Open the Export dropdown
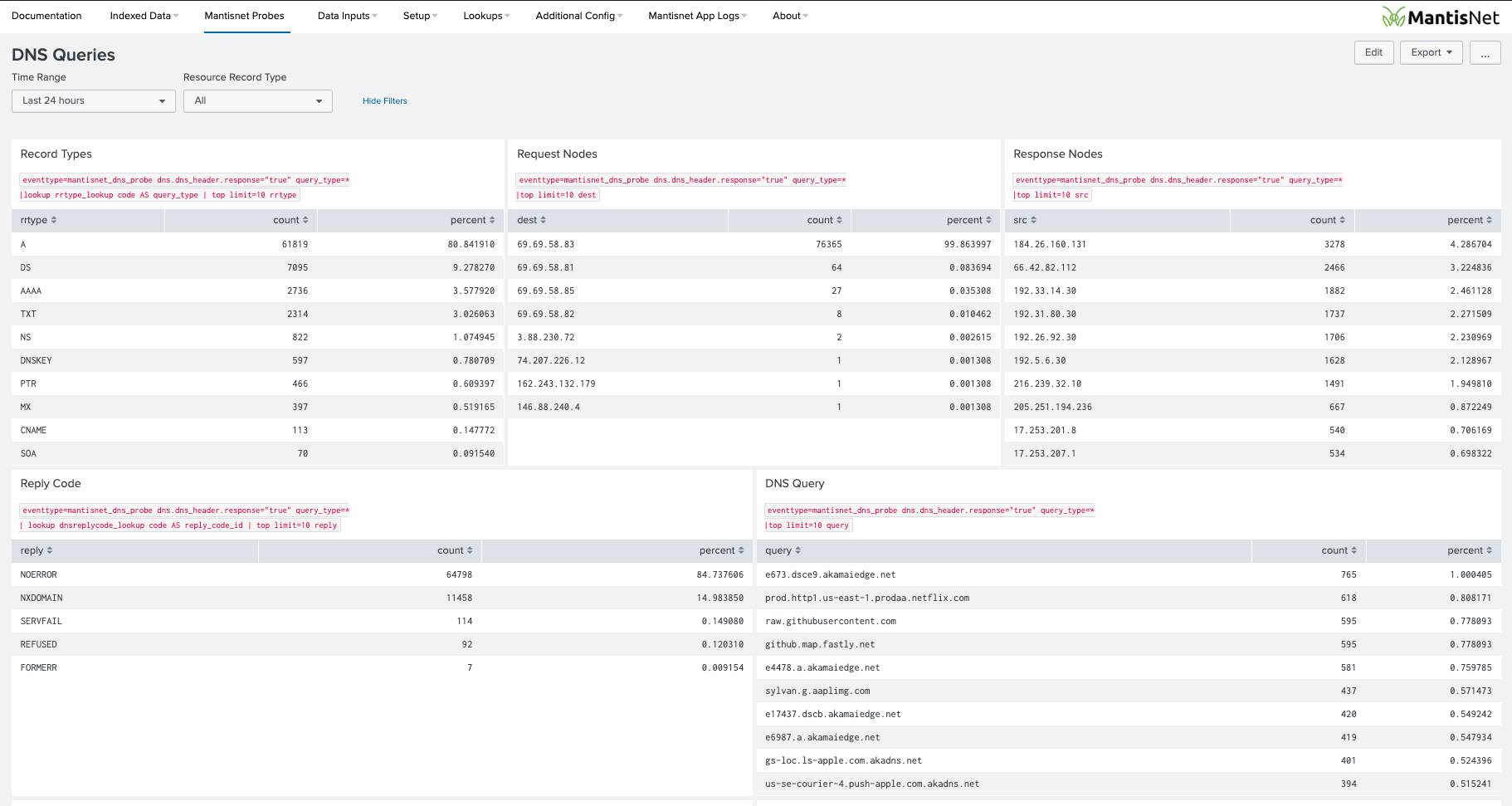 [1431, 52]
